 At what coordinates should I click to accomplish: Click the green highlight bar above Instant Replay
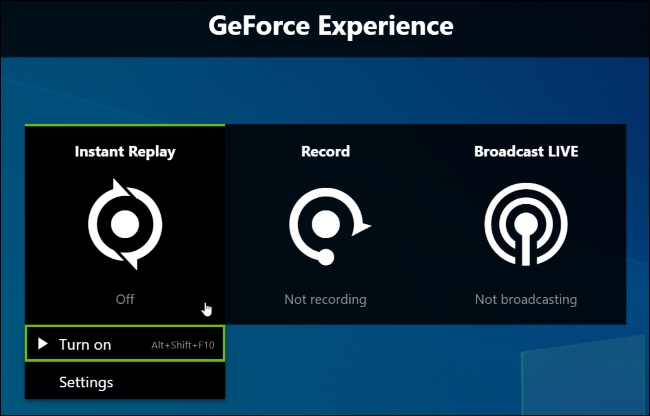(x=125, y=125)
